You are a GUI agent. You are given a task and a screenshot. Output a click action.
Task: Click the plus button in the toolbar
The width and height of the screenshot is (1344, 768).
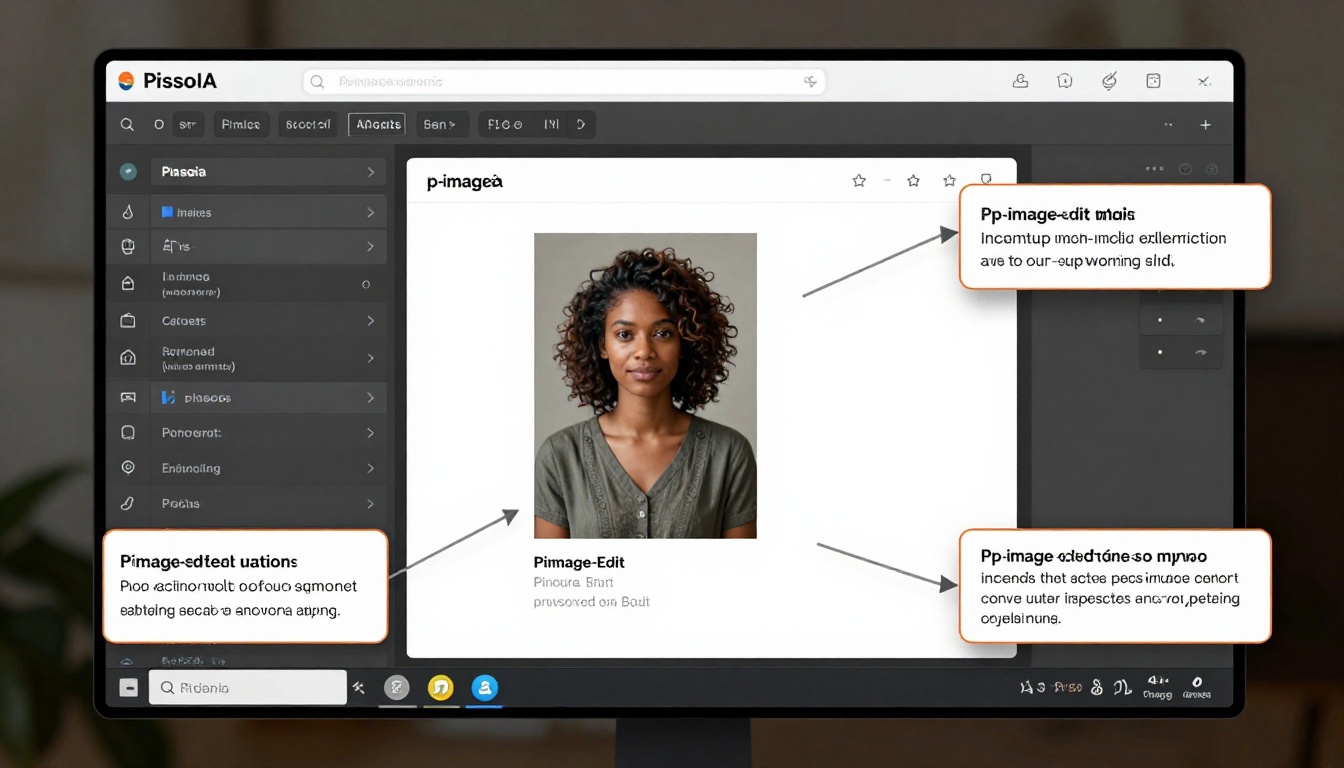tap(1206, 125)
